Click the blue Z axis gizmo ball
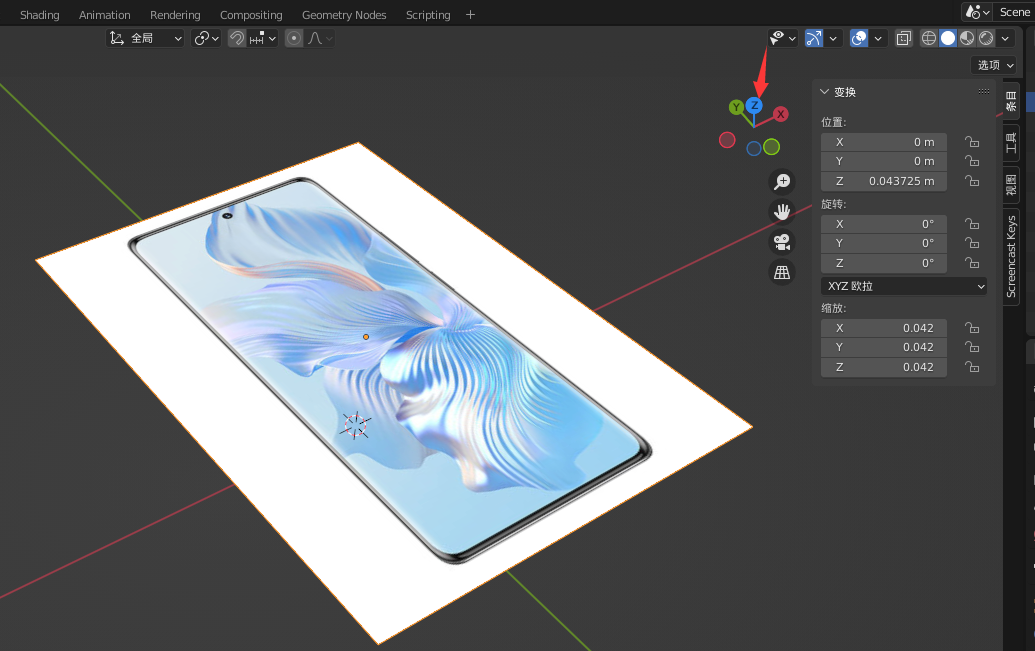 754,105
